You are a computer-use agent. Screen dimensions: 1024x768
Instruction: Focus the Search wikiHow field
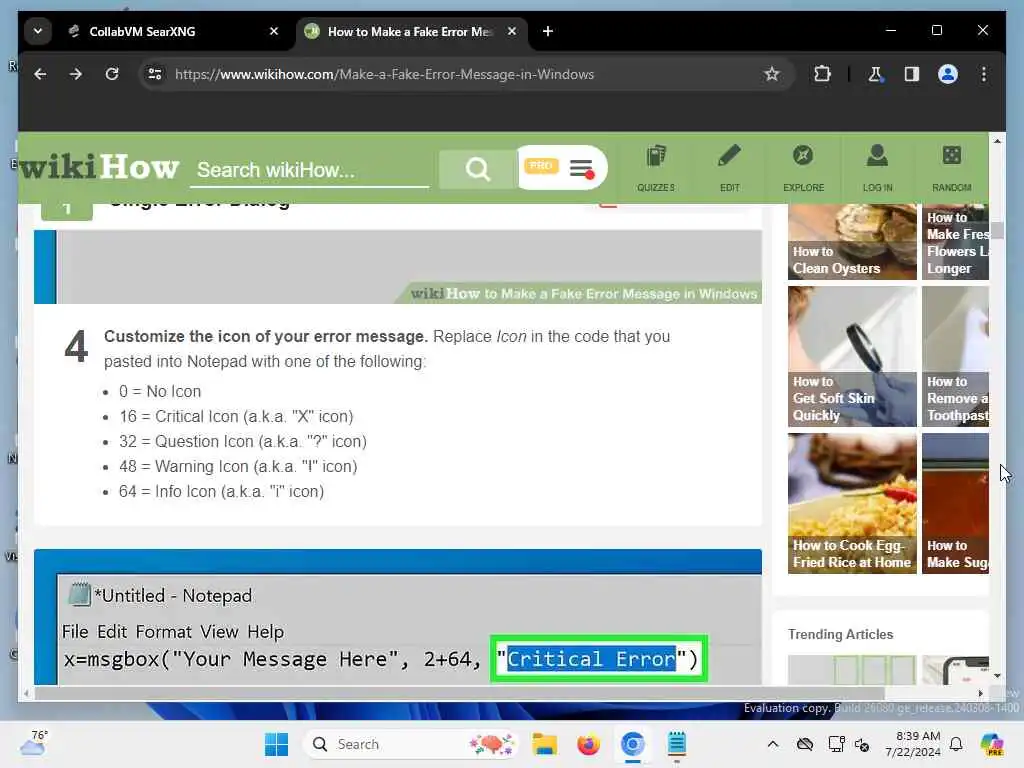(310, 170)
